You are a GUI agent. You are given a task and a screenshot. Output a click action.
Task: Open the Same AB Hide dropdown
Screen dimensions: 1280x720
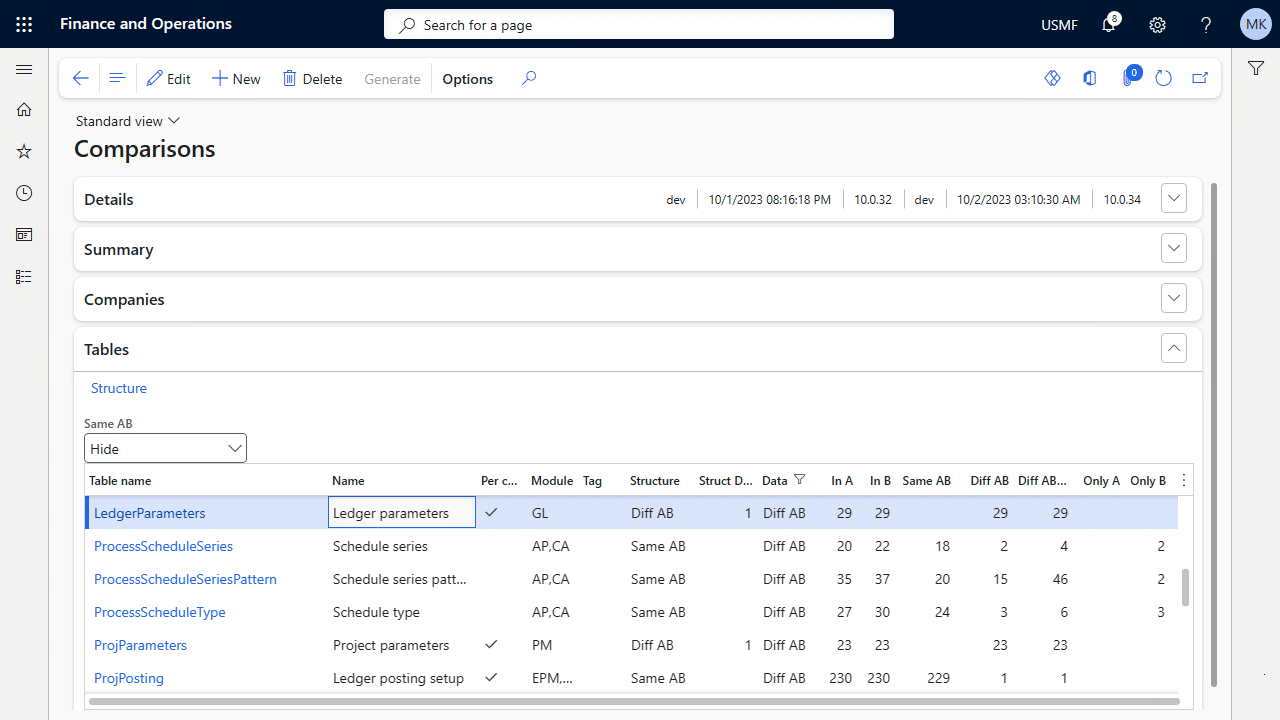click(x=165, y=449)
